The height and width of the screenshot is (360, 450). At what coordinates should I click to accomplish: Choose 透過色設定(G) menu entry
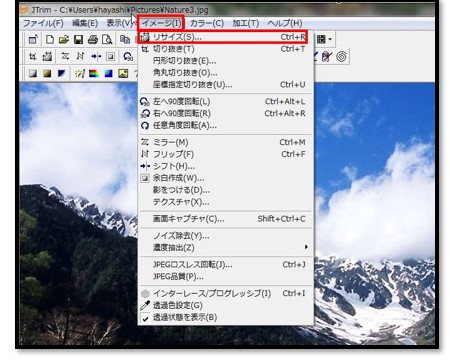[226, 305]
